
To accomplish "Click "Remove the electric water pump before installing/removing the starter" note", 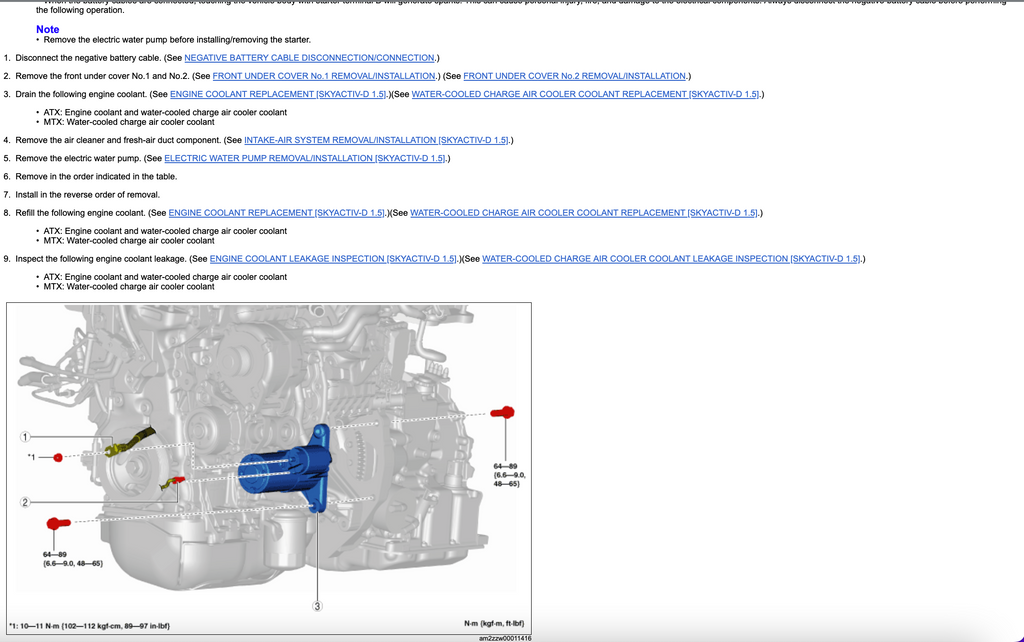I will click(177, 40).
